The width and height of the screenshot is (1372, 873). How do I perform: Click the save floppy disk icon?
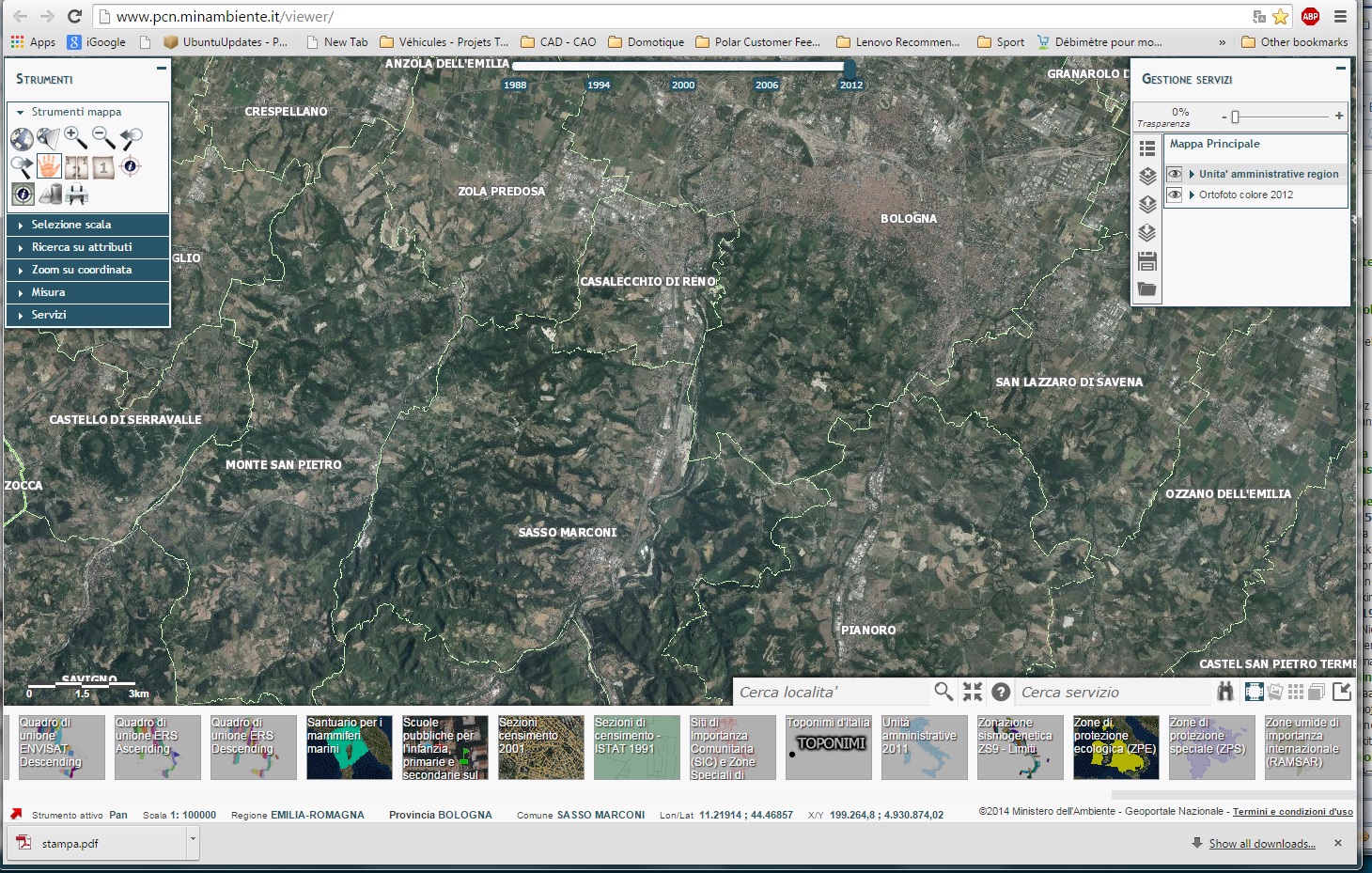pos(1147,261)
